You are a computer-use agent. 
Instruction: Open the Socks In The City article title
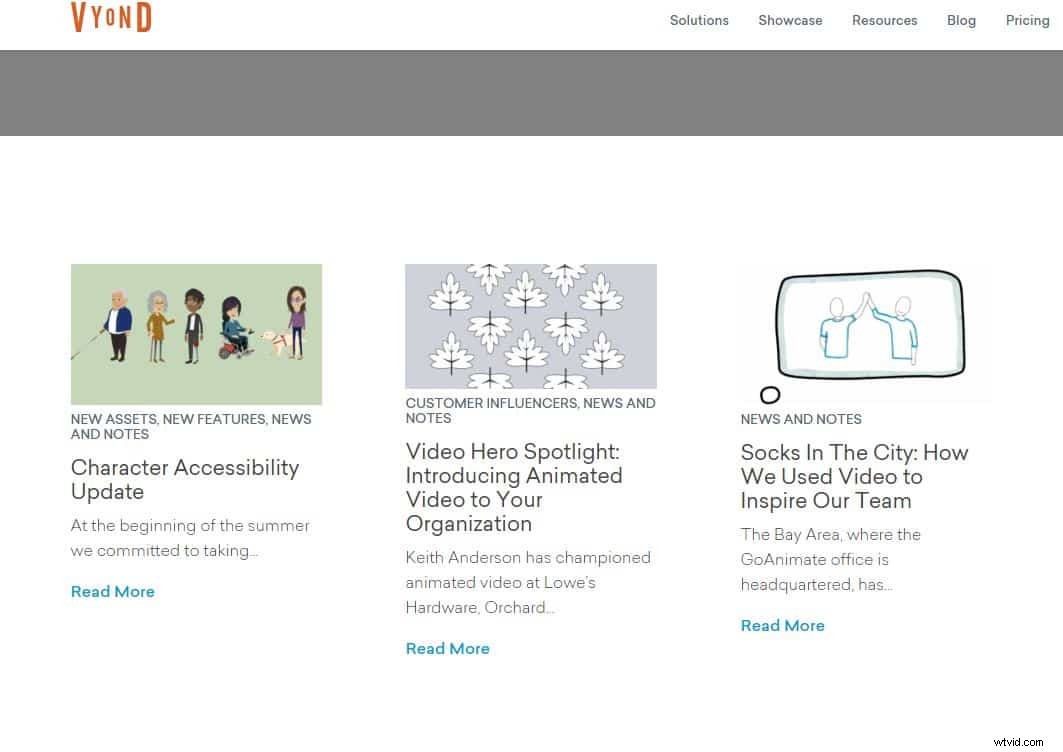(x=854, y=477)
